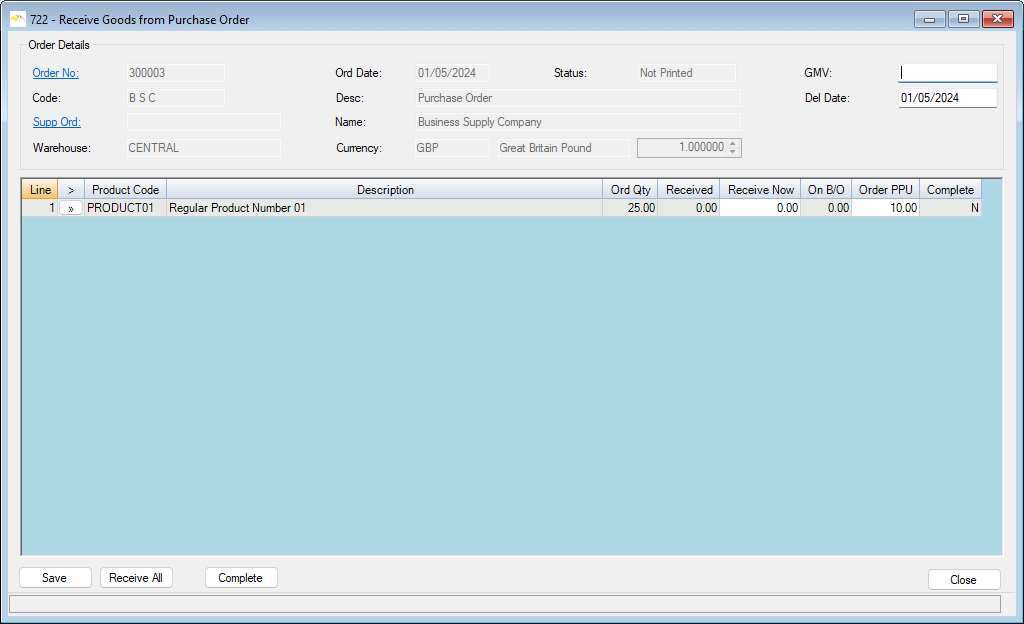This screenshot has width=1024, height=624.
Task: Click the Description column header
Action: (x=385, y=190)
